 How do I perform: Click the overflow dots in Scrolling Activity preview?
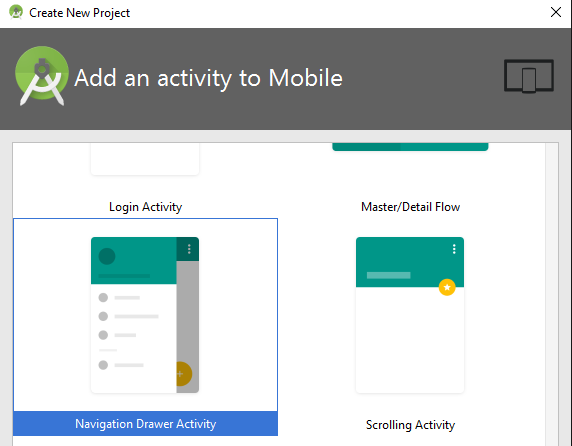(x=454, y=249)
